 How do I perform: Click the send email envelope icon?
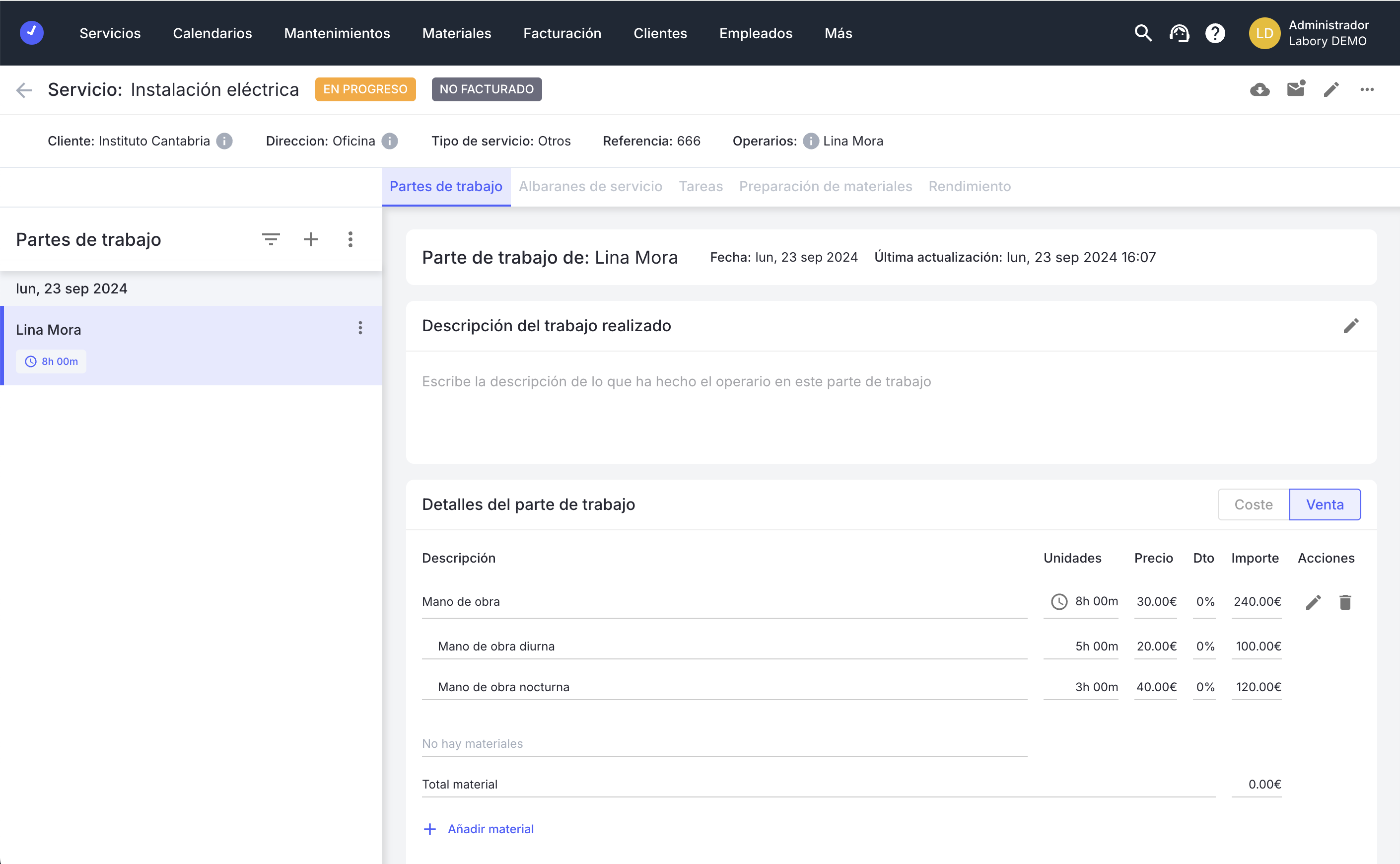click(x=1295, y=89)
